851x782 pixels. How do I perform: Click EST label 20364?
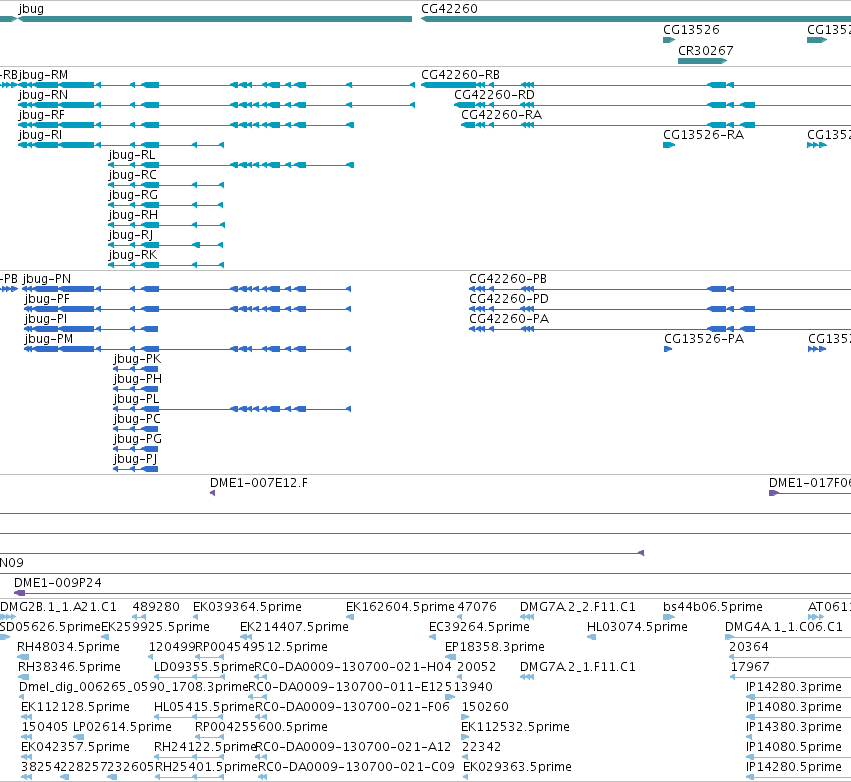(748, 647)
